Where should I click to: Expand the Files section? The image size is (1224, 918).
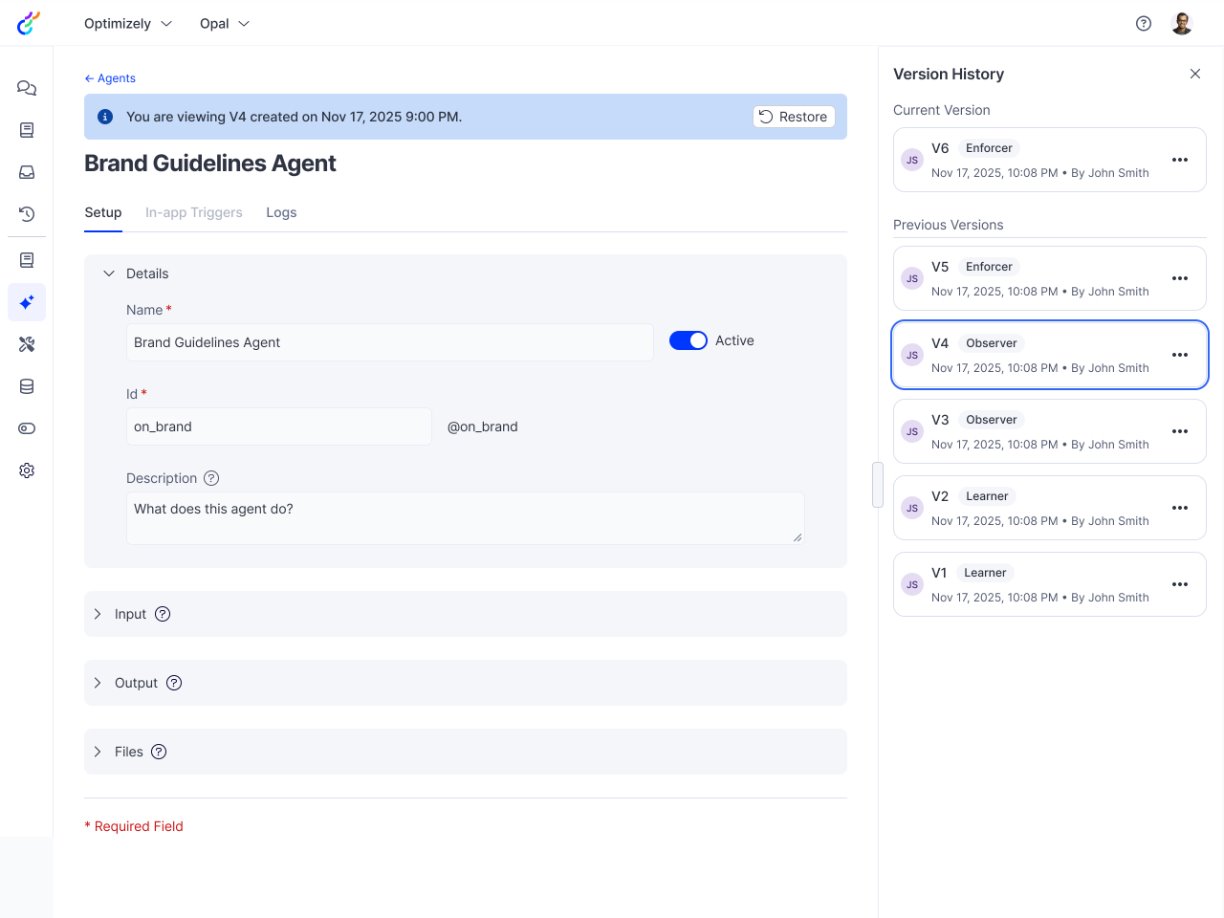coord(97,751)
